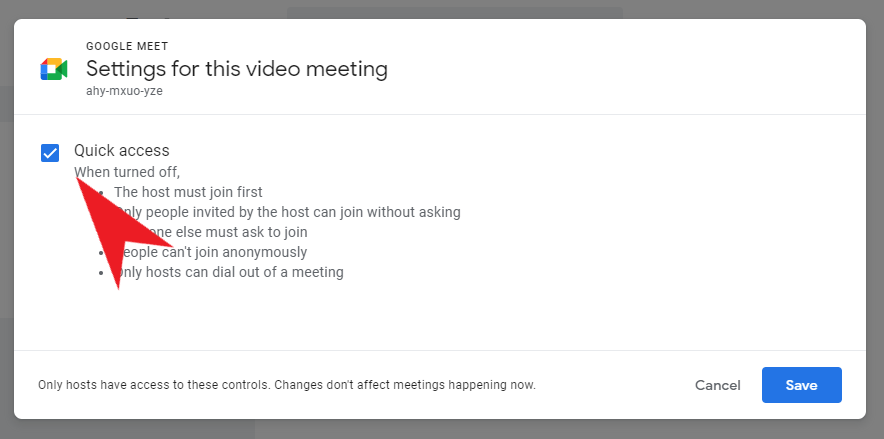Click the Google Meet logo icon

pyautogui.click(x=53, y=69)
